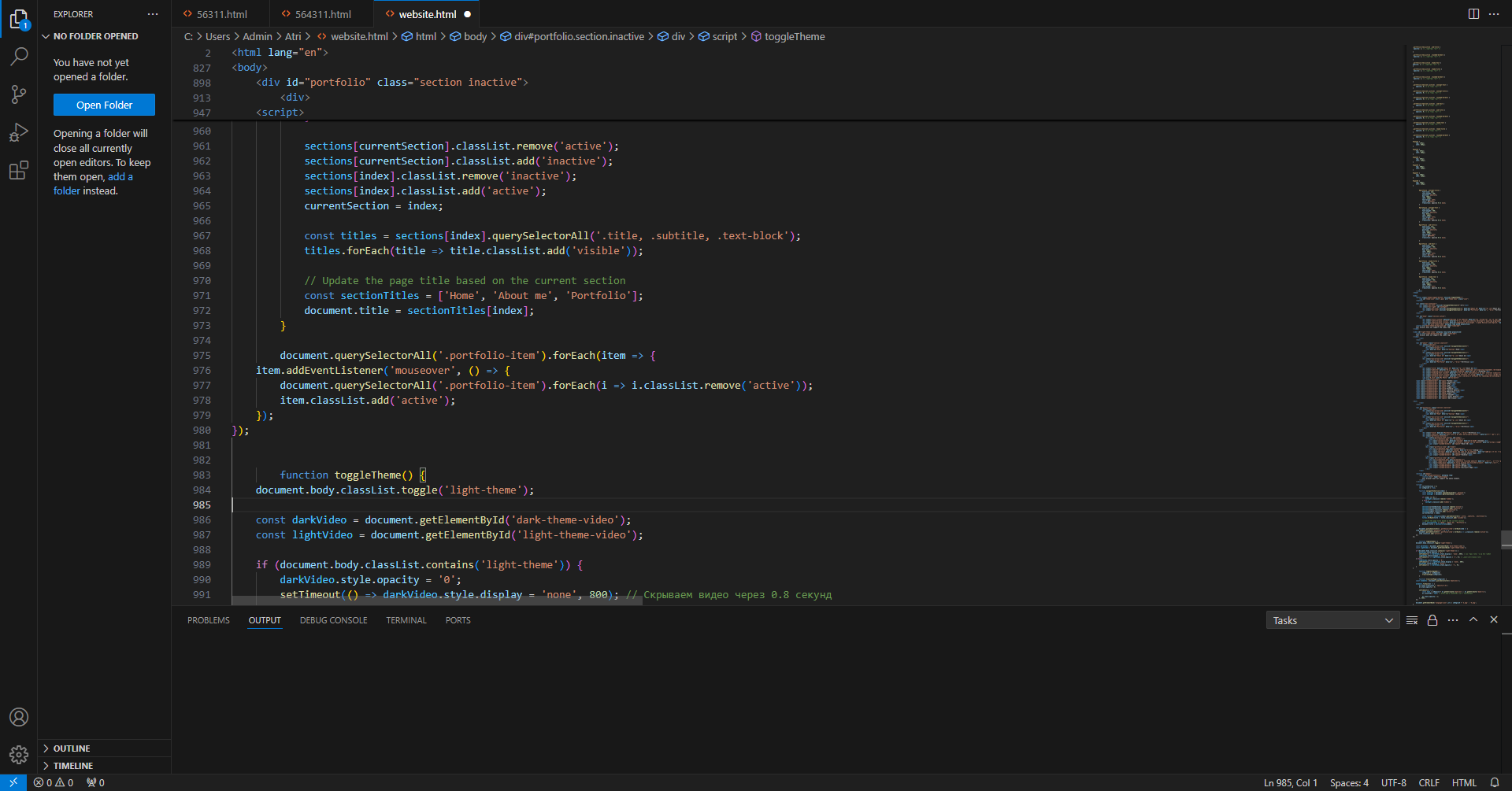Image resolution: width=1512 pixels, height=791 pixels.
Task: Open the Terminal panel tab
Action: click(406, 620)
